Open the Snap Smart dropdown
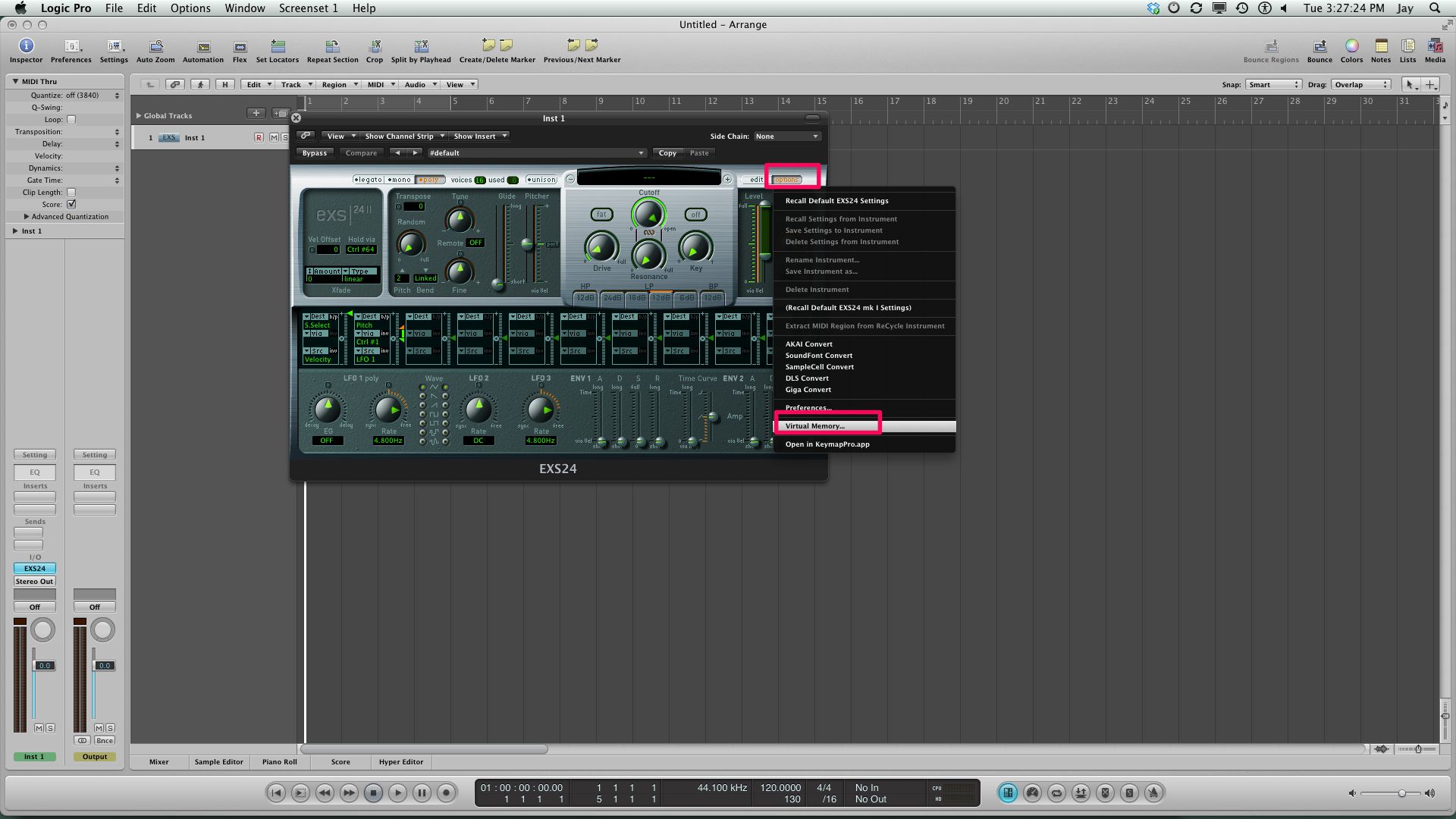 [1273, 84]
